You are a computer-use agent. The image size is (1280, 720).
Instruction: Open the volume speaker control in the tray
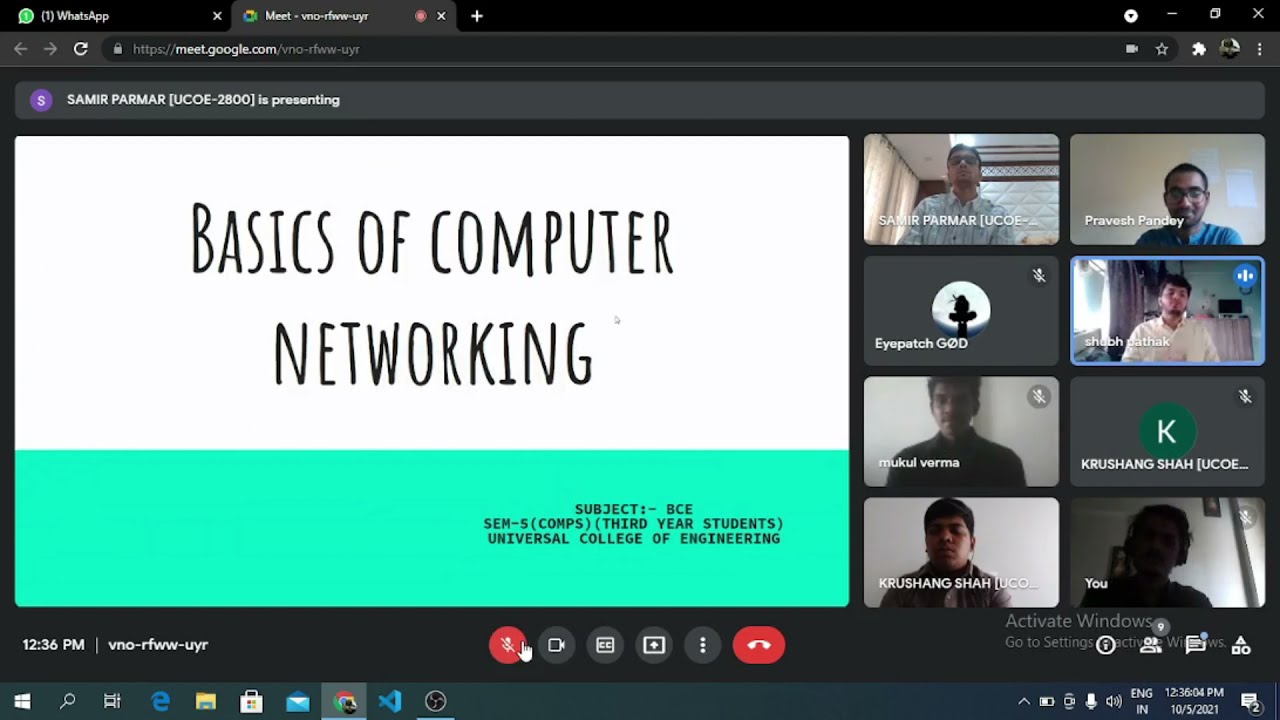[x=1113, y=702]
